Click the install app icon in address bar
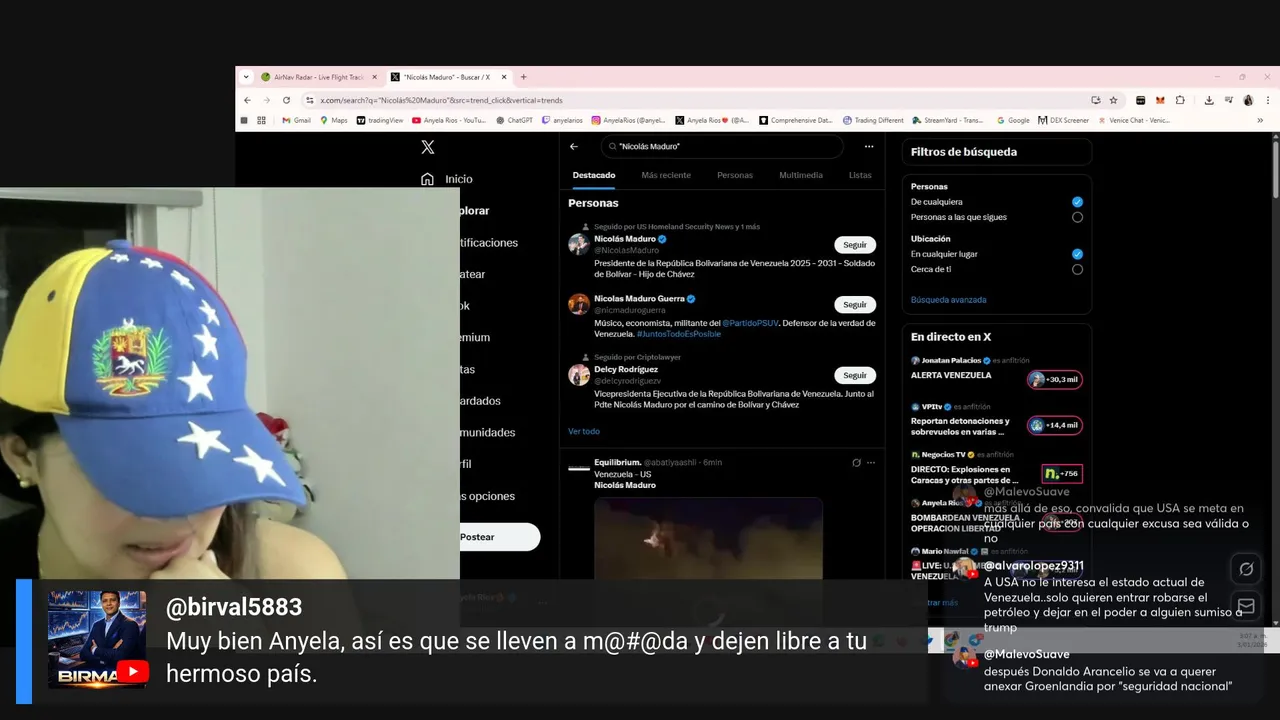The height and width of the screenshot is (720, 1280). click(x=1096, y=100)
